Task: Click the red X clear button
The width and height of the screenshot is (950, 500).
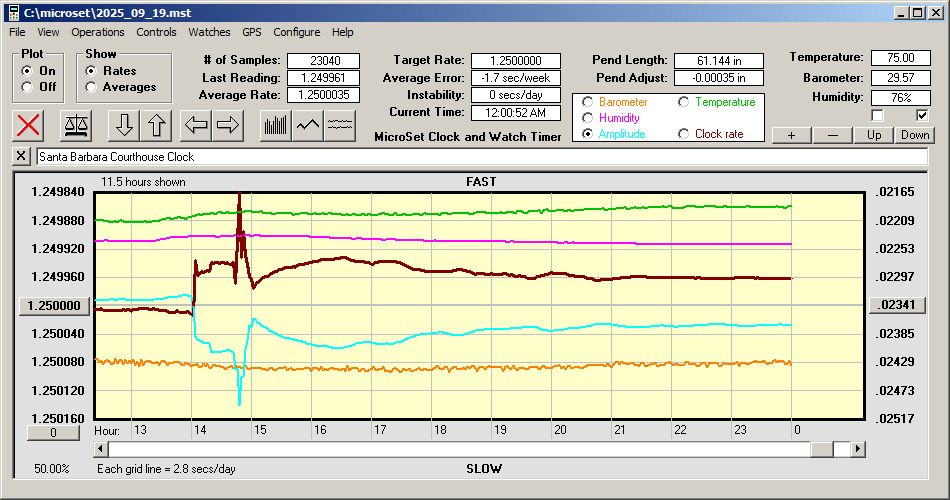Action: tap(29, 125)
